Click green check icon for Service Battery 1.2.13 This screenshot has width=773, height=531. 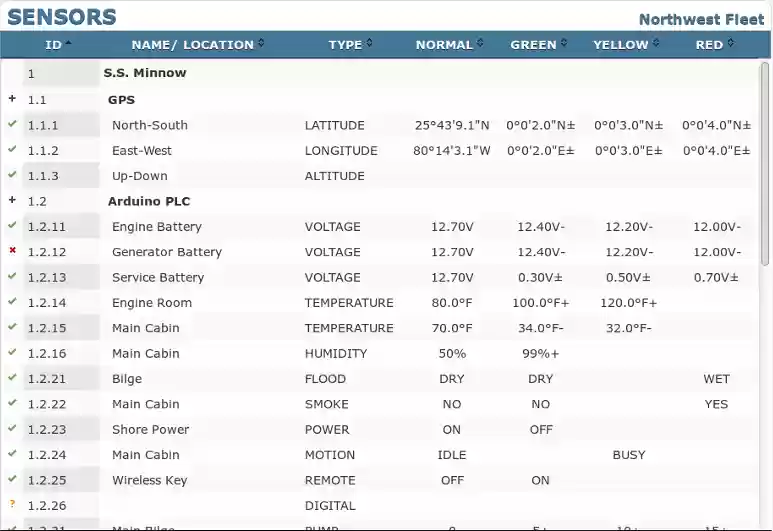12,276
